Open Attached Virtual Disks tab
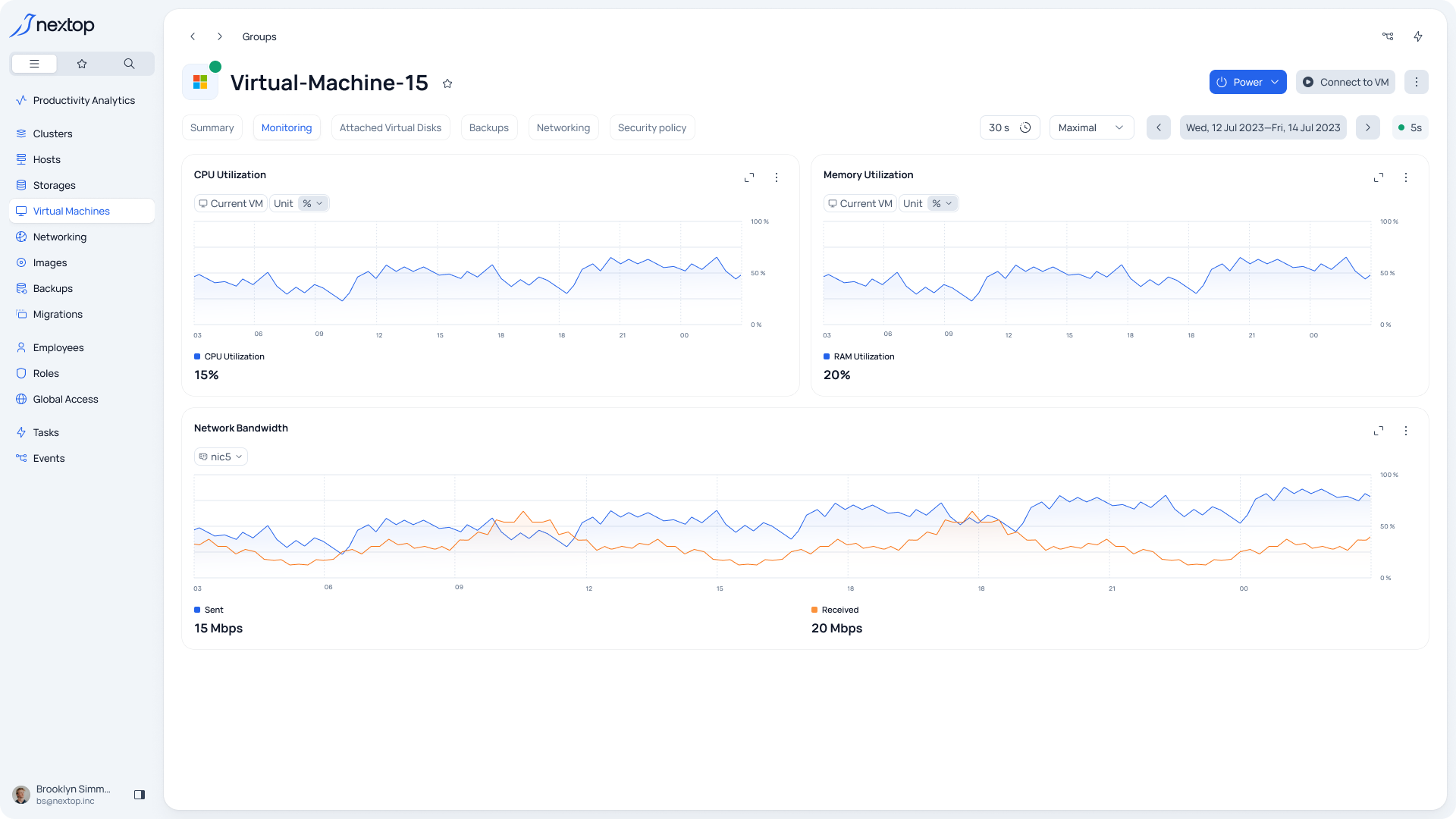 (x=391, y=127)
